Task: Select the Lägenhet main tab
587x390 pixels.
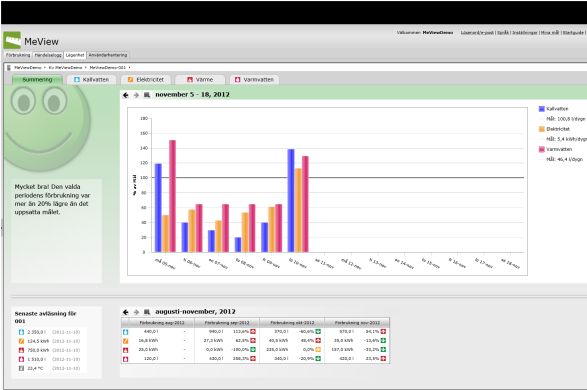Action: [75, 55]
